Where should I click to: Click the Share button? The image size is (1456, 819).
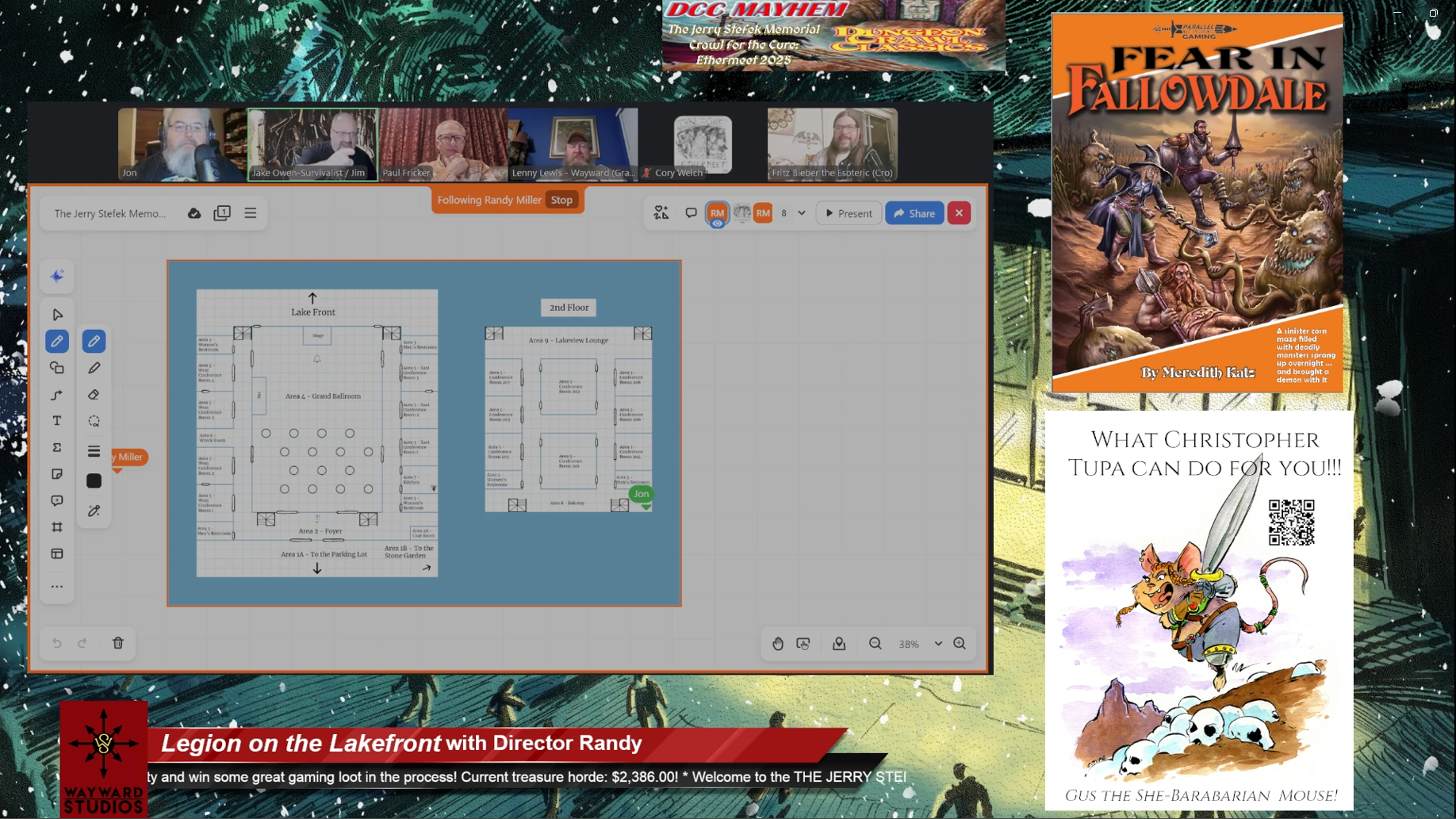[914, 213]
